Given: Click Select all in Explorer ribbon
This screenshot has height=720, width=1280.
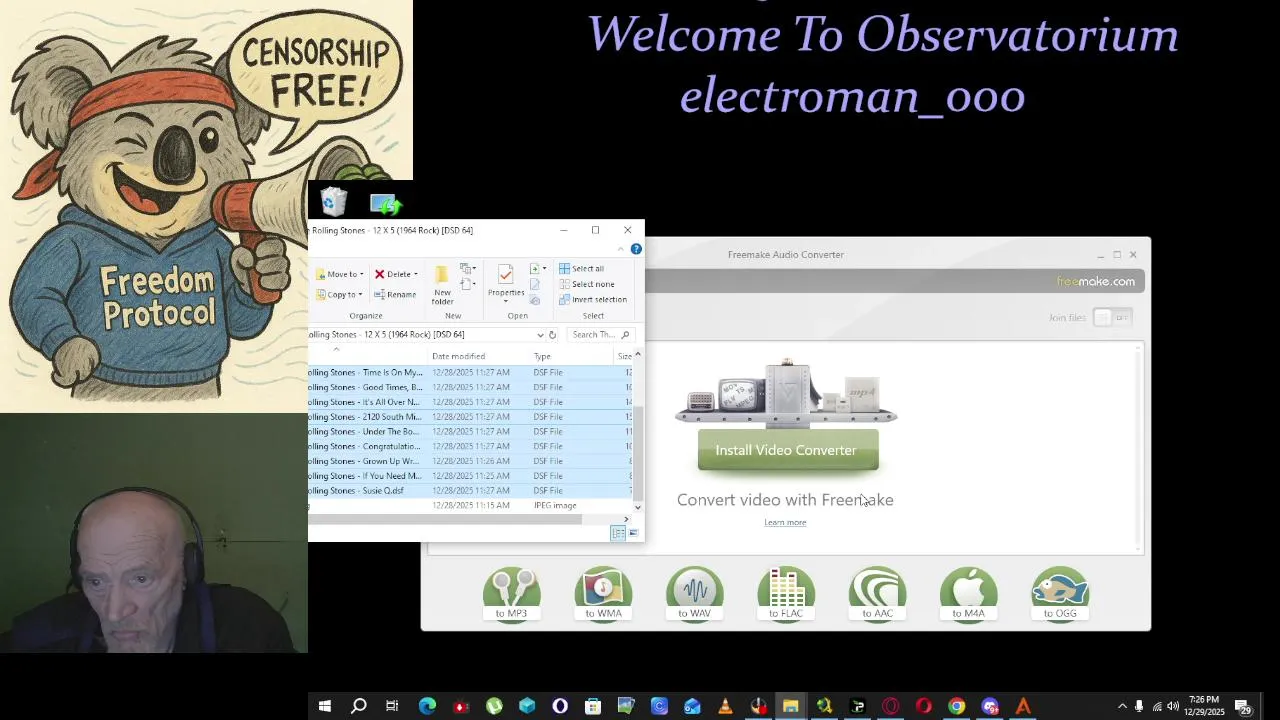Looking at the screenshot, I should click(582, 268).
